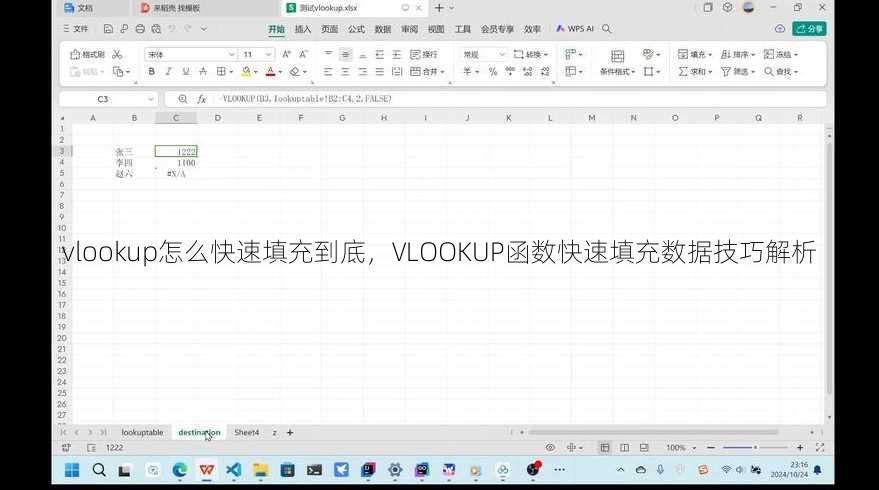Click the ribbon search magnifier icon
Screen dimensions: 879x490
click(607, 29)
